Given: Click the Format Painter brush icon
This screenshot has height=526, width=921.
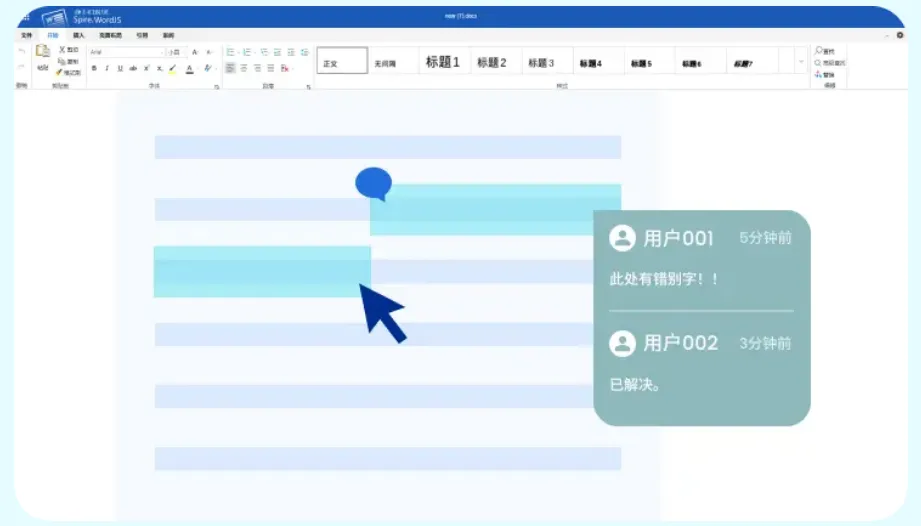Looking at the screenshot, I should [59, 72].
